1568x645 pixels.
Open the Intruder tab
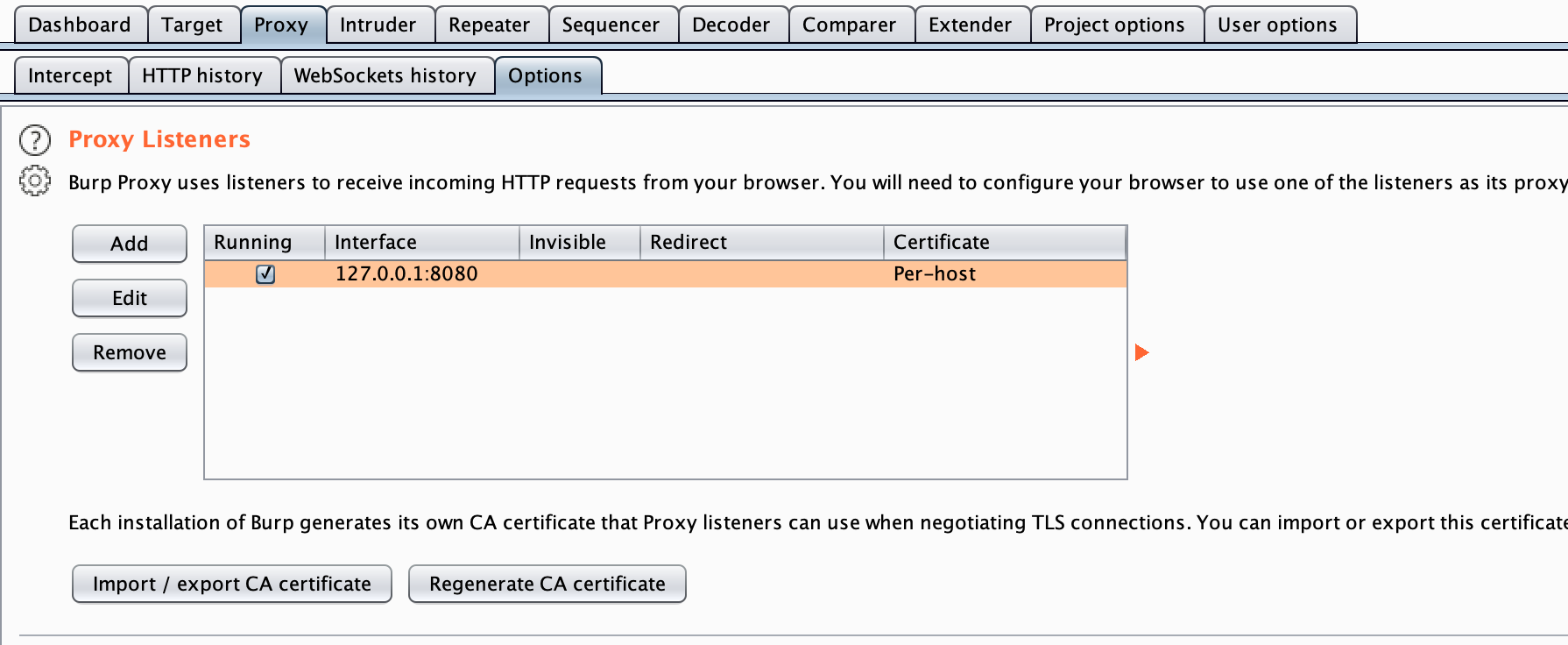[x=378, y=25]
